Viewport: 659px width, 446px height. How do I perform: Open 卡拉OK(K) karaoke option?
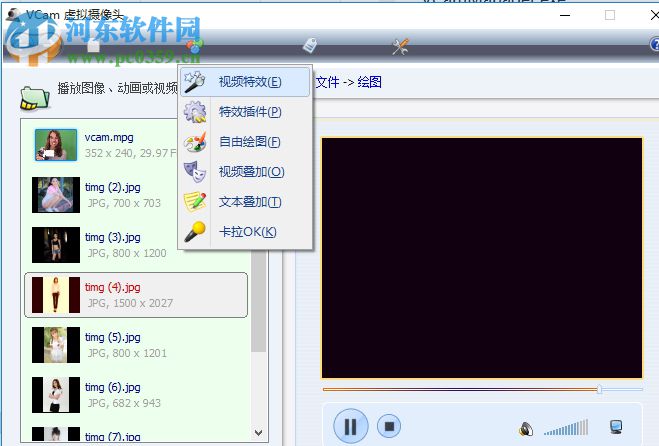(x=245, y=232)
